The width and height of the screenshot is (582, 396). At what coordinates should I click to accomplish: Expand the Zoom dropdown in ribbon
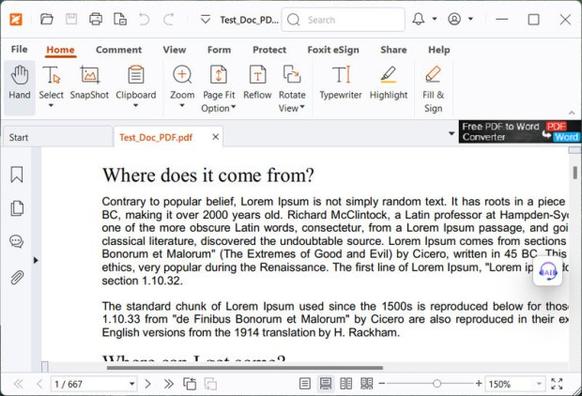(182, 106)
